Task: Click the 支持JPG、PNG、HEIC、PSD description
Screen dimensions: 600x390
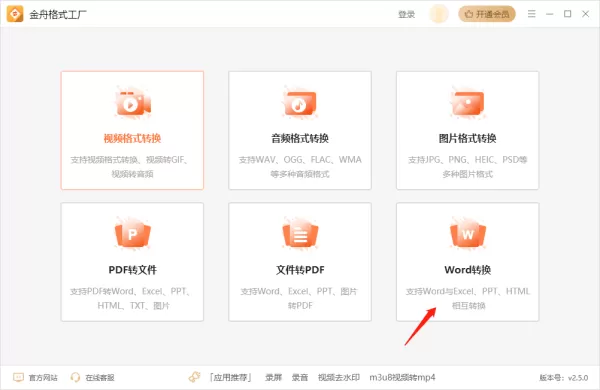Action: click(x=468, y=166)
